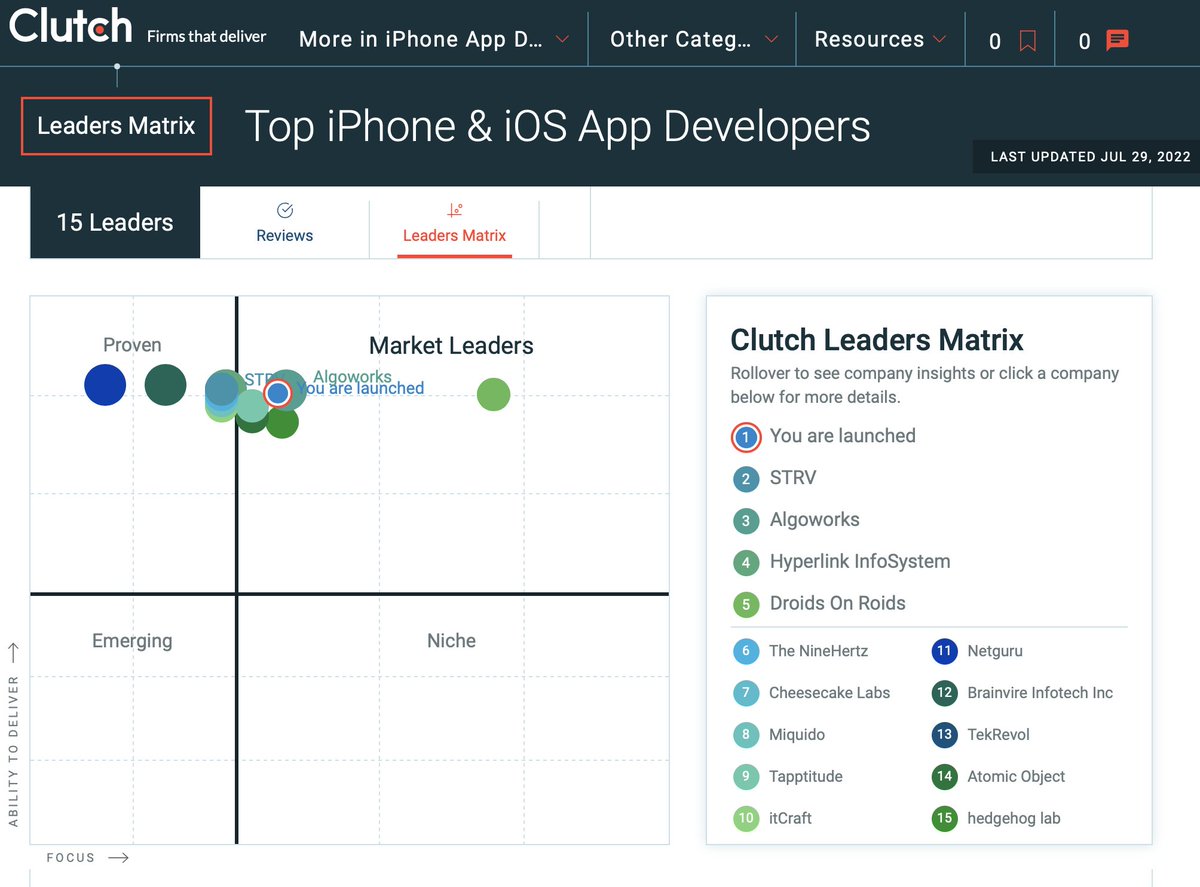1200x887 pixels.
Task: Select numbered circle 14 for Atomic Object
Action: click(x=944, y=777)
